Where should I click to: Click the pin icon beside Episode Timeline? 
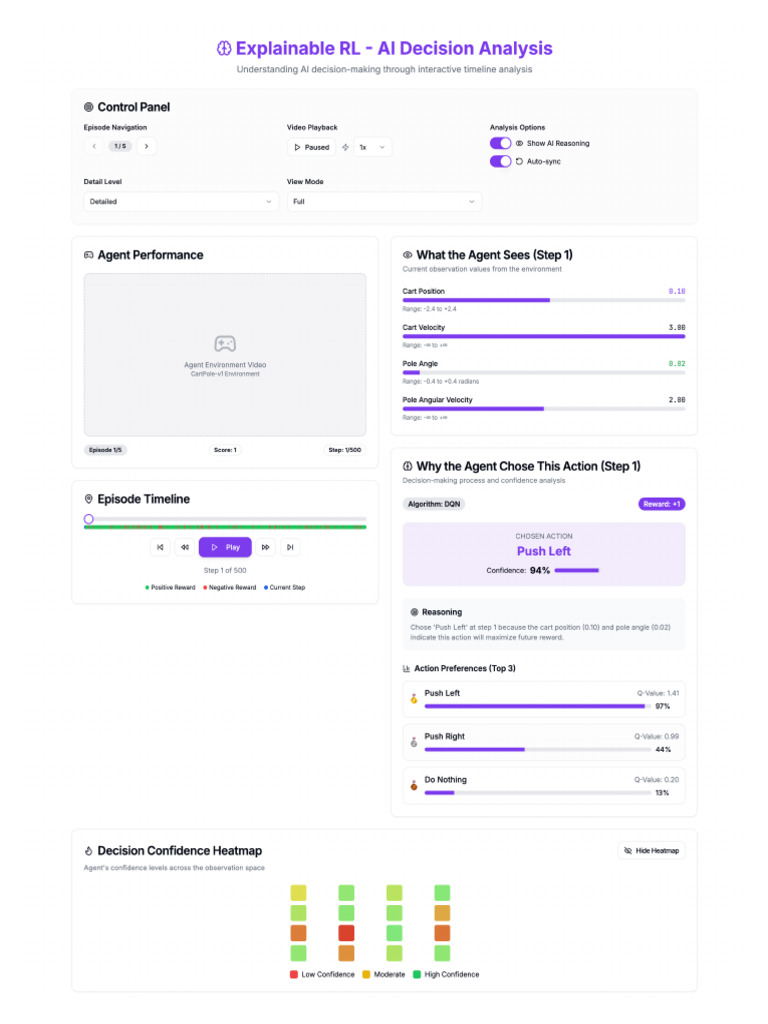[x=89, y=499]
